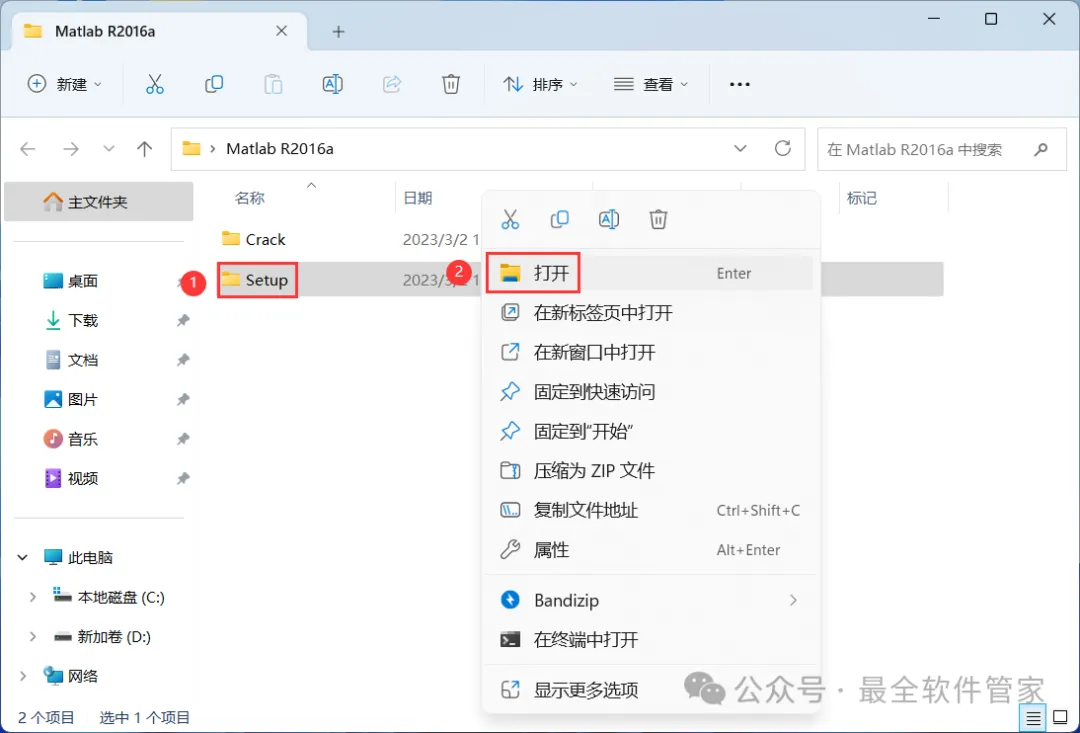Click the Copy icon in the toolbar
The width and height of the screenshot is (1080, 733).
pyautogui.click(x=214, y=84)
